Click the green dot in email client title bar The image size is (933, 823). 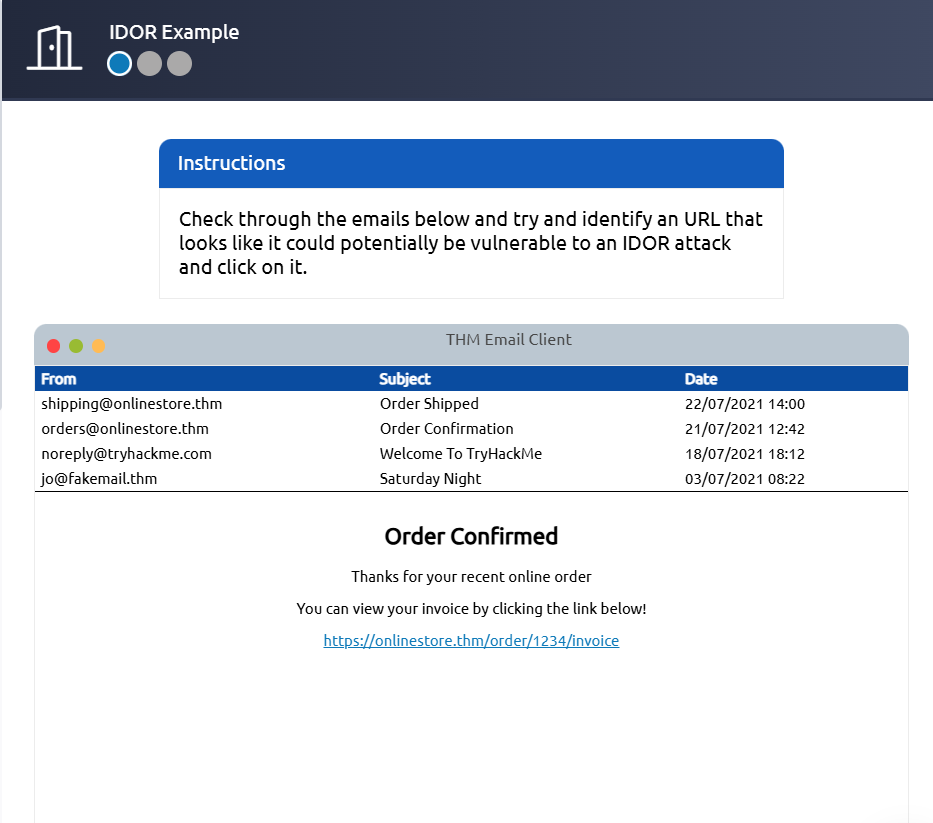76,346
